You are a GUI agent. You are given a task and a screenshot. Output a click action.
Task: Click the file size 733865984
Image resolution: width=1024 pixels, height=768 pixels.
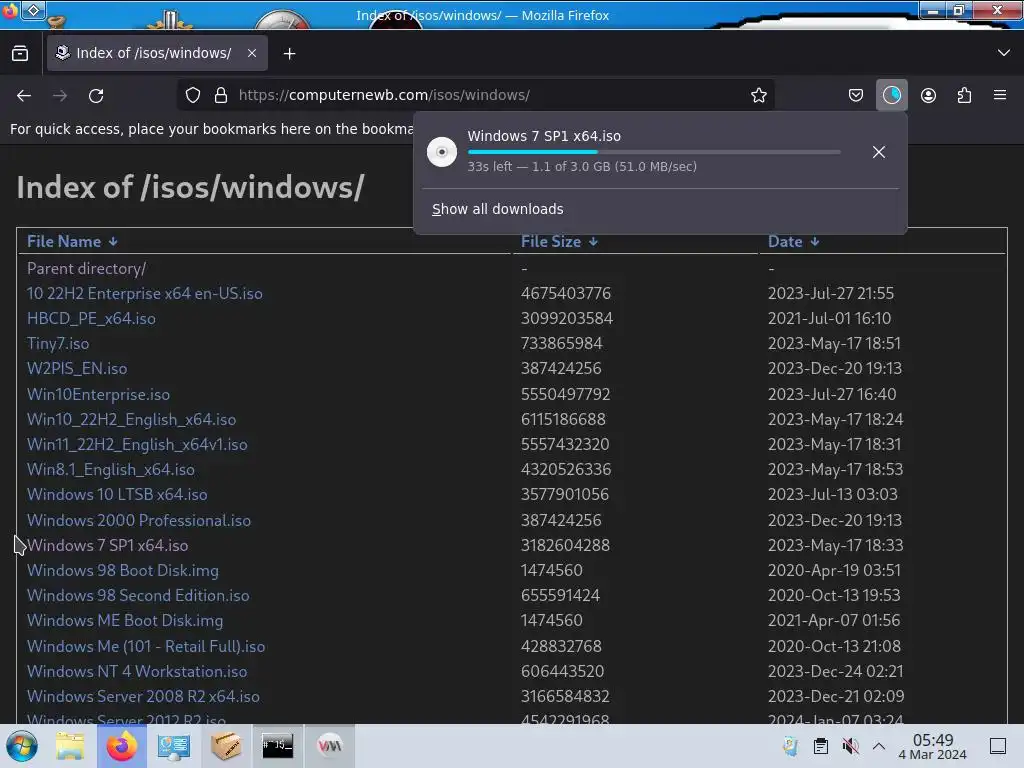click(x=561, y=344)
